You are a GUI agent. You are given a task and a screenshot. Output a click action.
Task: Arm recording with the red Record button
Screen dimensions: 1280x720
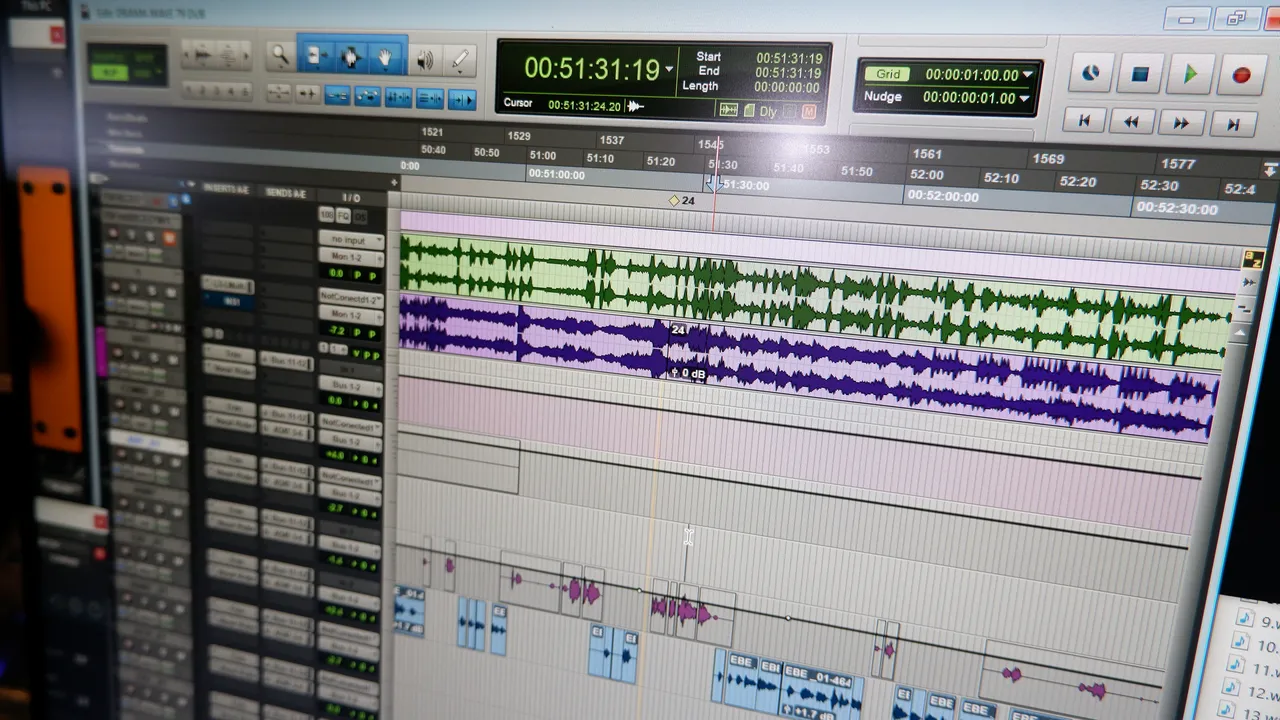[1241, 75]
